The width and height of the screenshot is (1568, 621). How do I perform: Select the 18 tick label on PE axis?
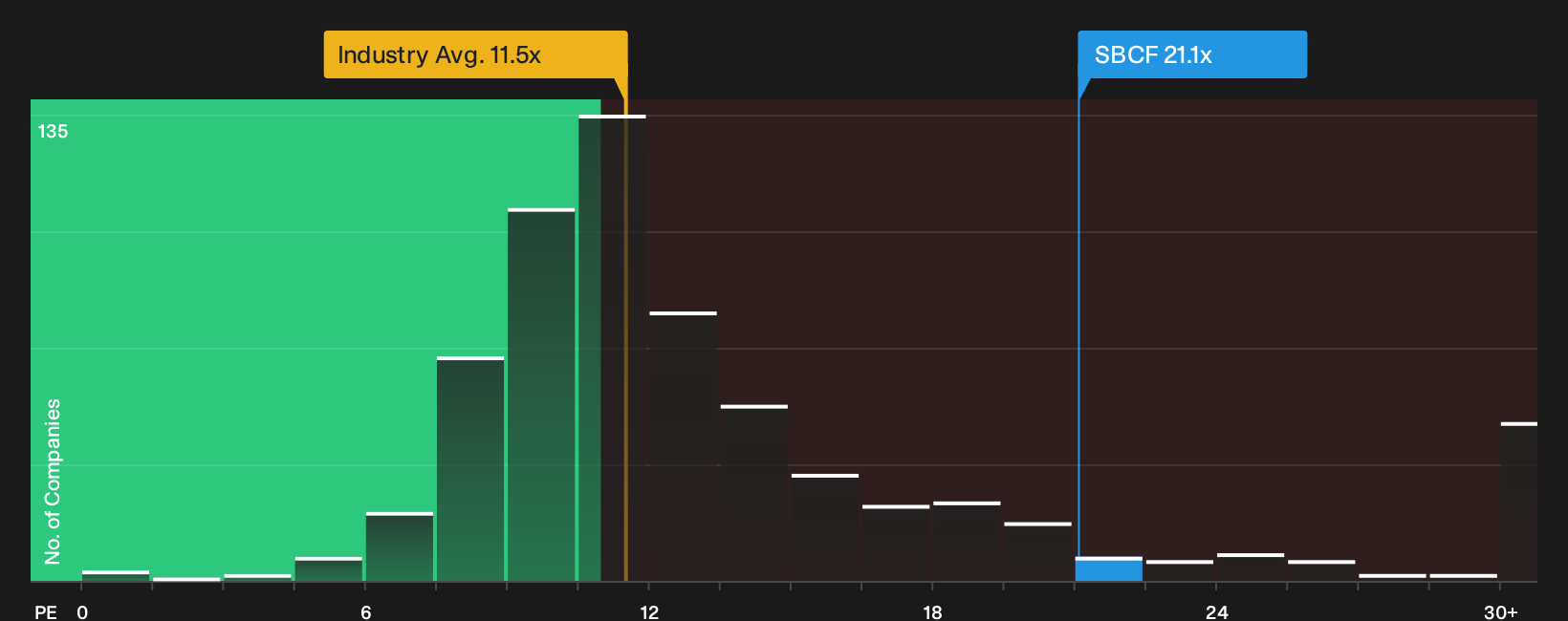pos(932,612)
